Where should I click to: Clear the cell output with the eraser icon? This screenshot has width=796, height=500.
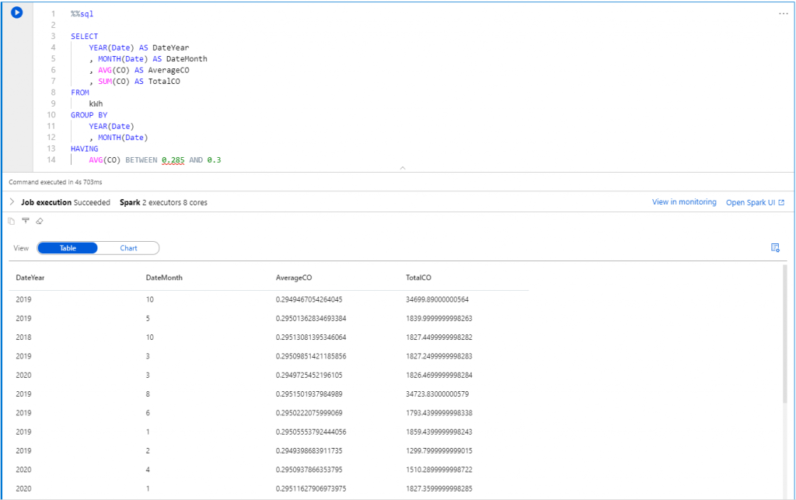pos(40,221)
